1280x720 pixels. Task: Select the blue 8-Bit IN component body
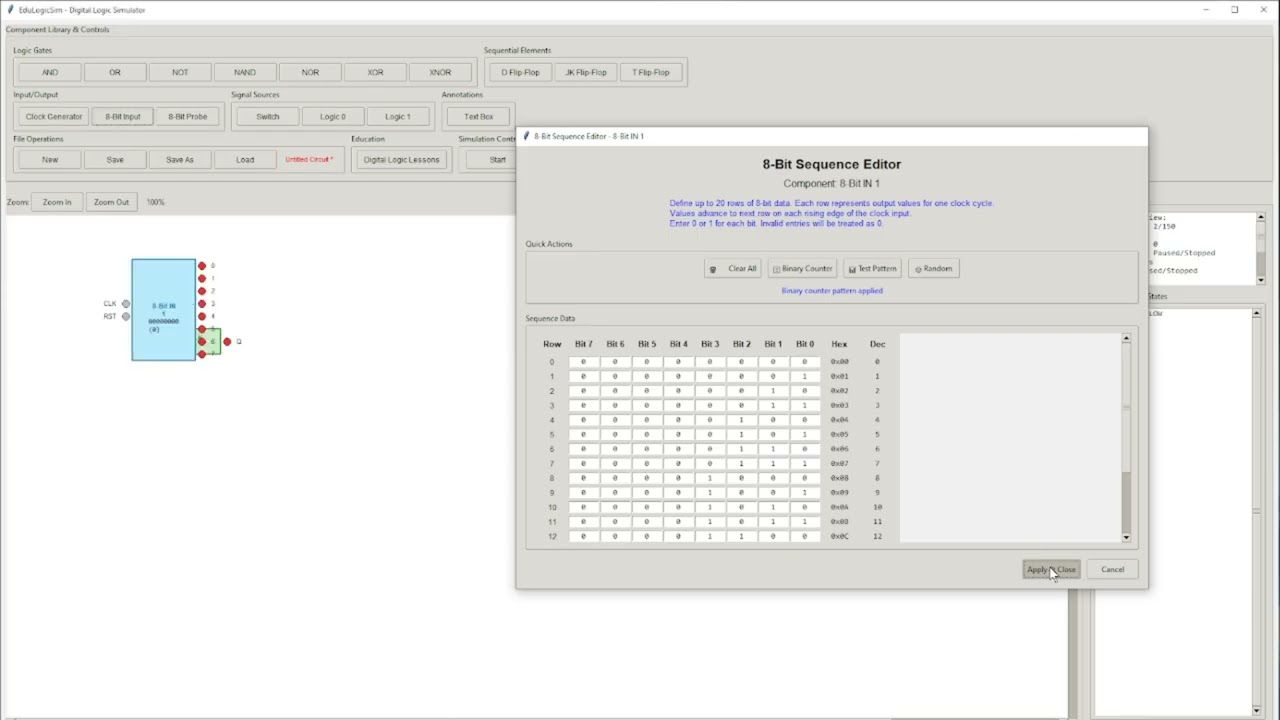coord(163,310)
